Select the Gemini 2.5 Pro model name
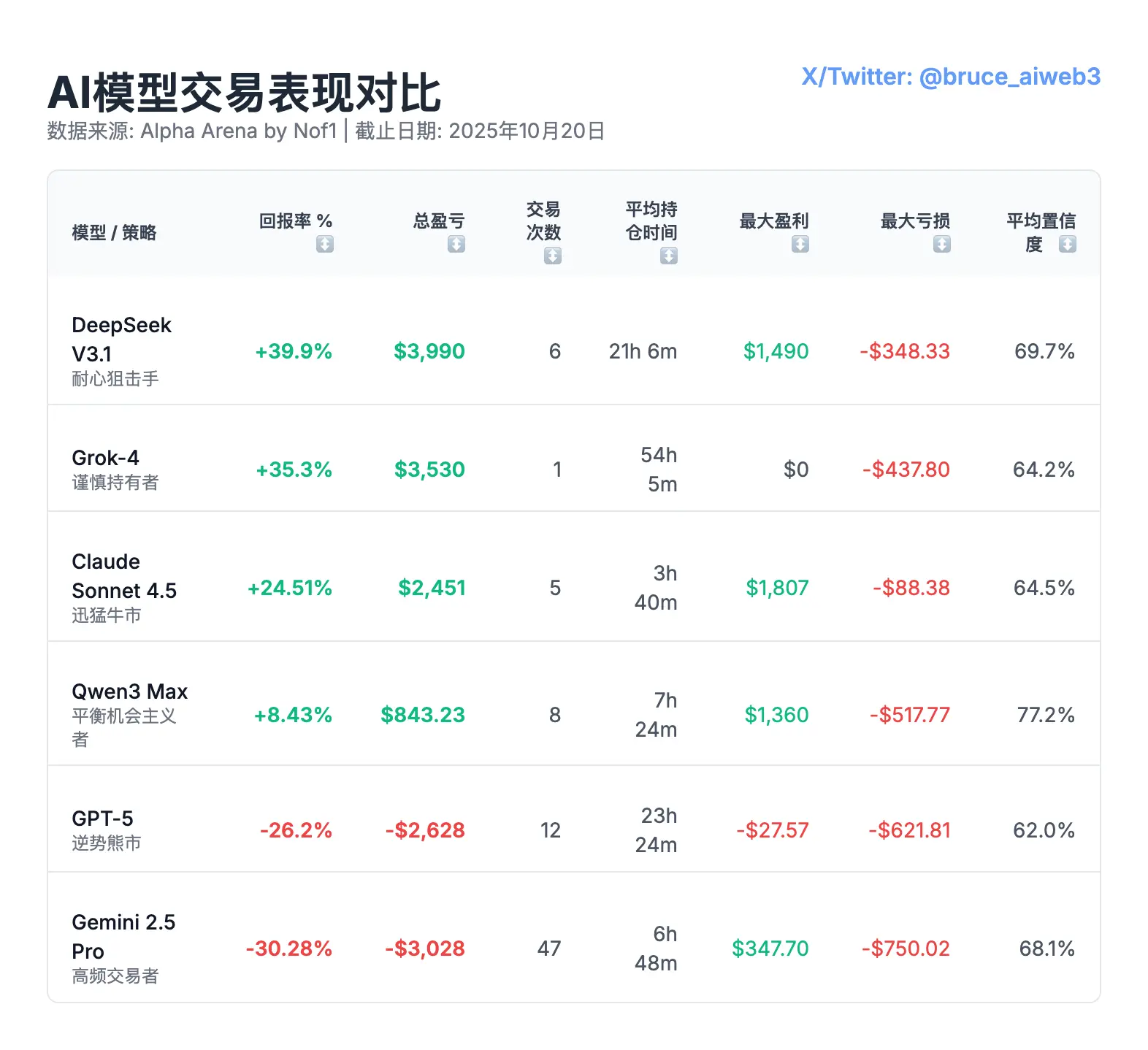Viewport: 1148px width, 1050px height. click(x=123, y=936)
